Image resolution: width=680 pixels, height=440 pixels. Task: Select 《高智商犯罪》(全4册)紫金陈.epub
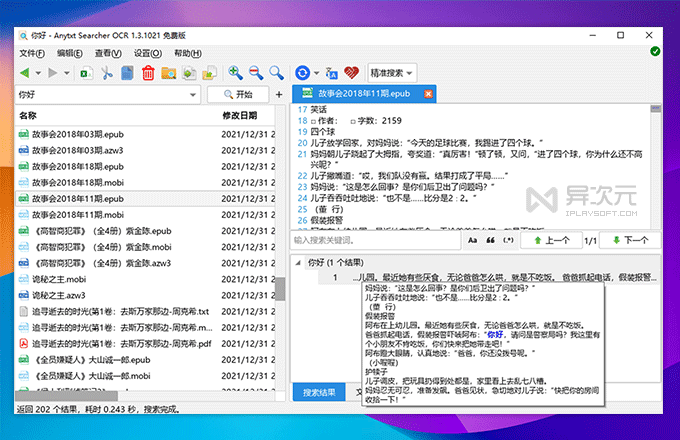click(145, 231)
